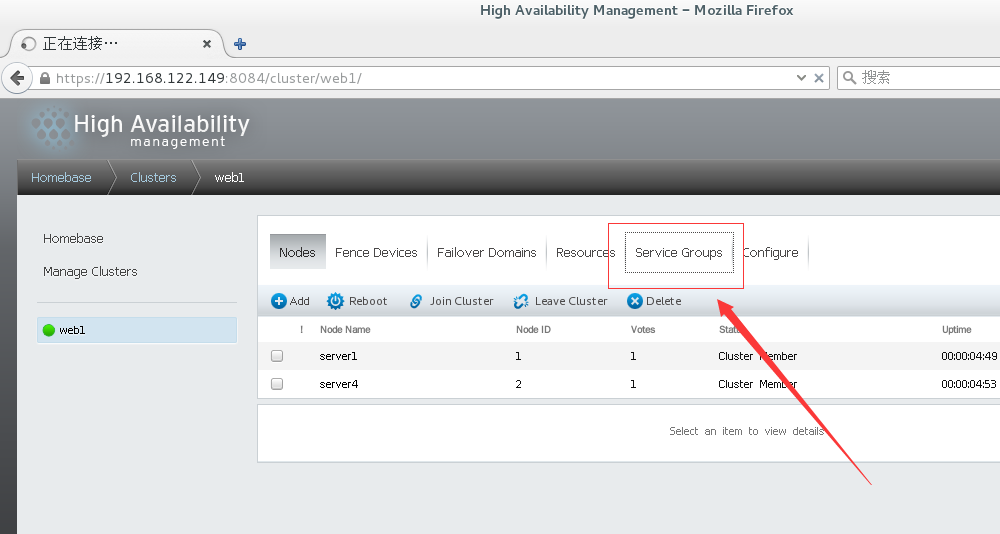This screenshot has height=534, width=1000.
Task: Focus the browser search field
Action: 925,78
